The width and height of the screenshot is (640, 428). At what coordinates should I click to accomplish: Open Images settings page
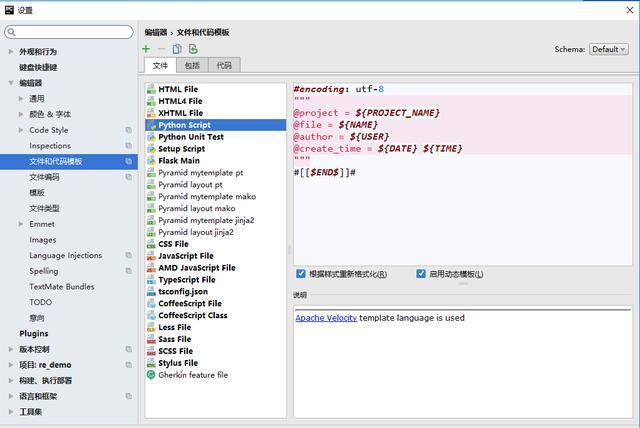[x=42, y=240]
